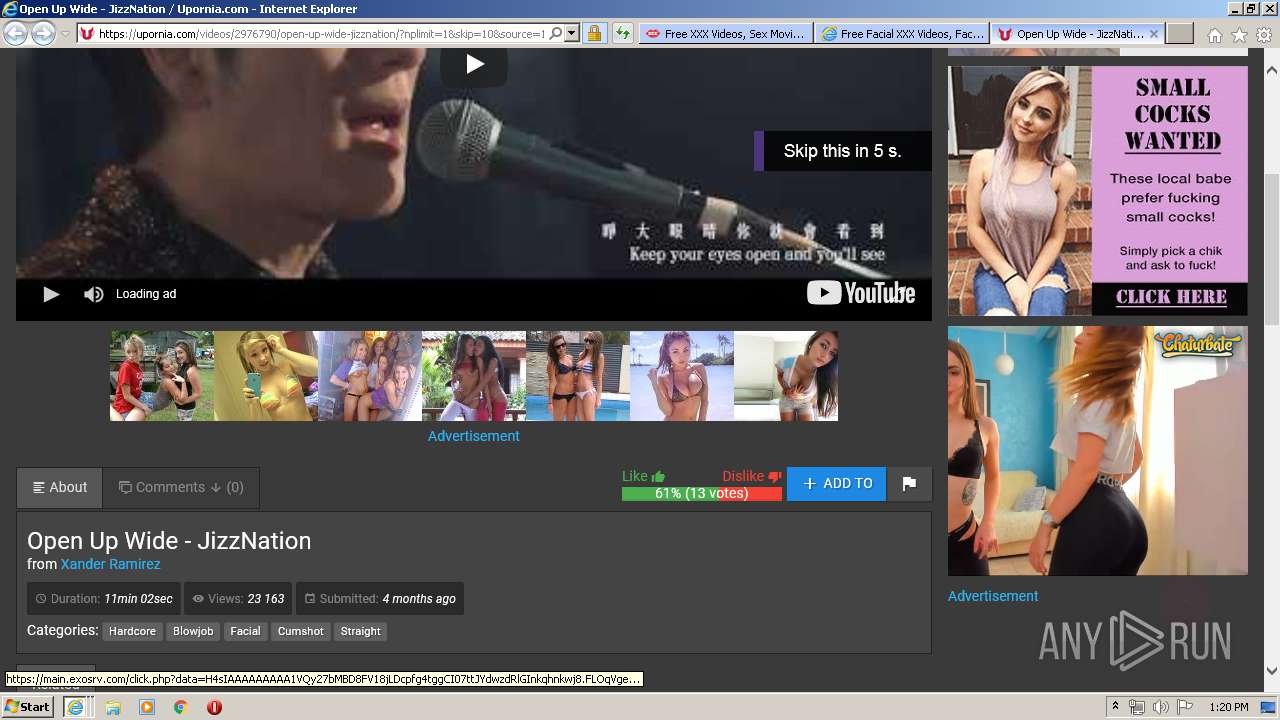Go back using the browser Back arrow

15,33
